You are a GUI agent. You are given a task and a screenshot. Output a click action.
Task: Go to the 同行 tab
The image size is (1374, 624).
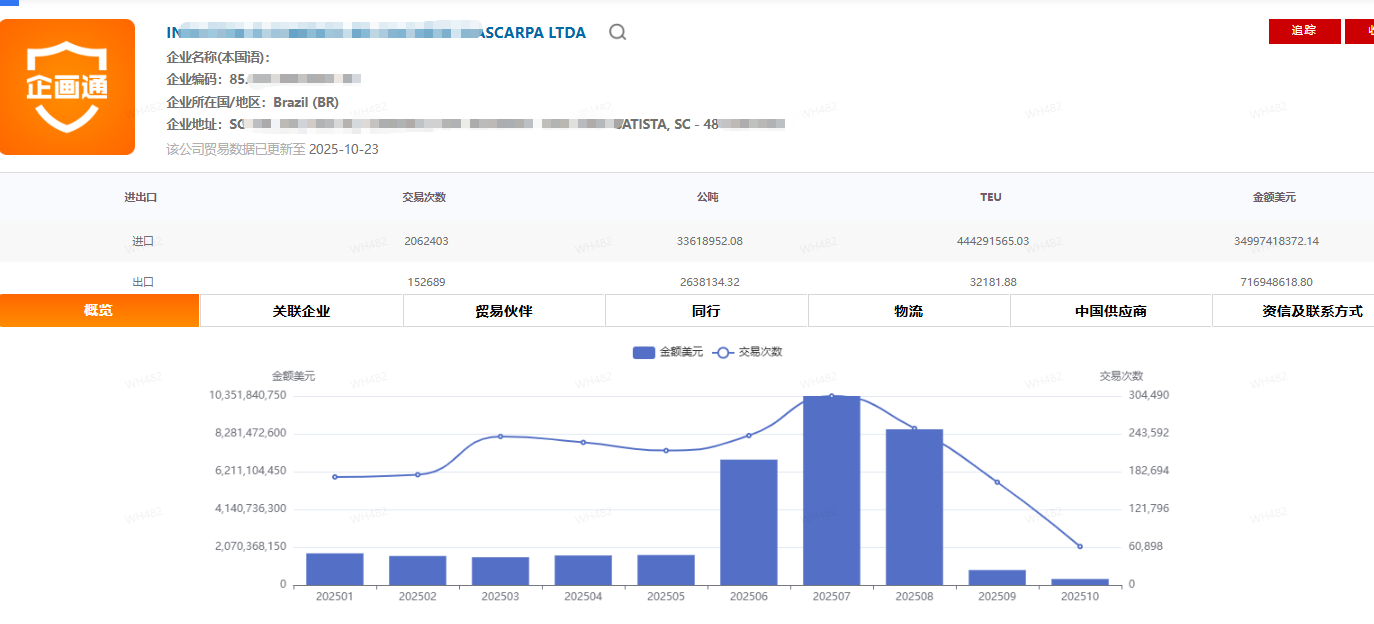click(x=706, y=311)
